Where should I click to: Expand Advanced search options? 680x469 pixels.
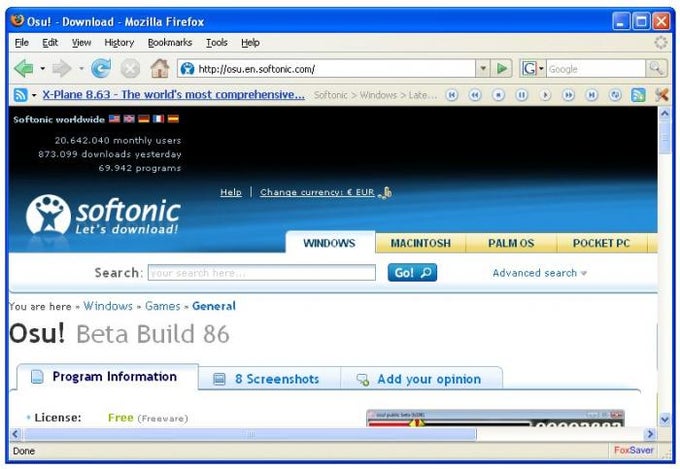point(539,273)
